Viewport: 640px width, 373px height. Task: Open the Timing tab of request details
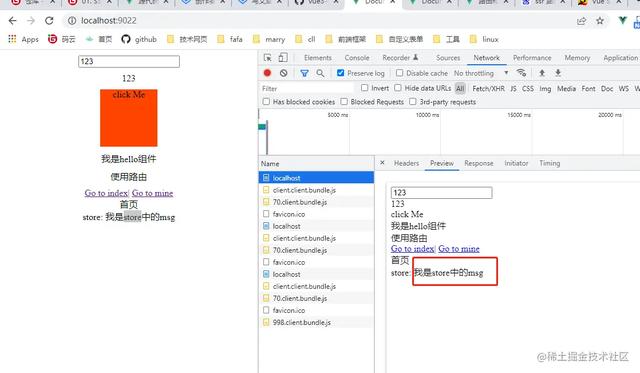point(549,163)
